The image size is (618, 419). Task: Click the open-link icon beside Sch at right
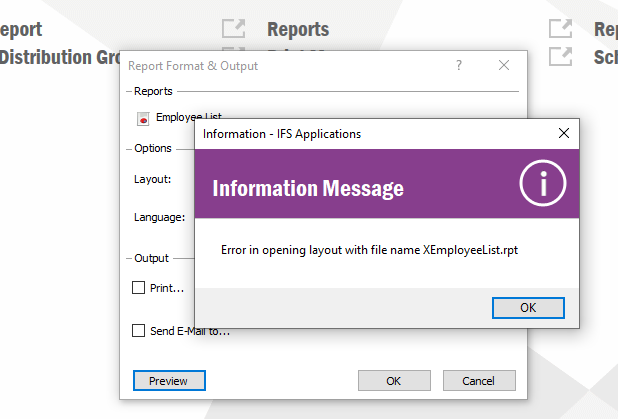tap(560, 56)
